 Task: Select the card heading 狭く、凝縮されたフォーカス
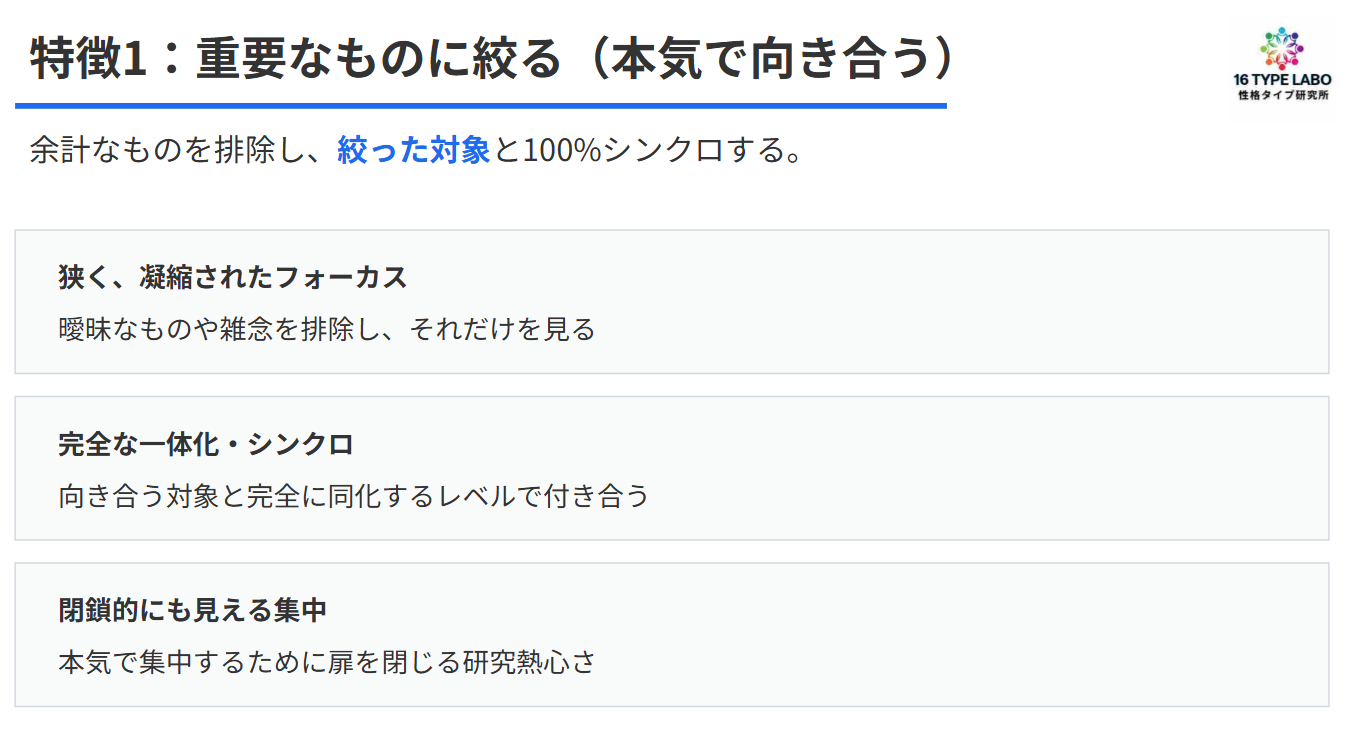[233, 277]
